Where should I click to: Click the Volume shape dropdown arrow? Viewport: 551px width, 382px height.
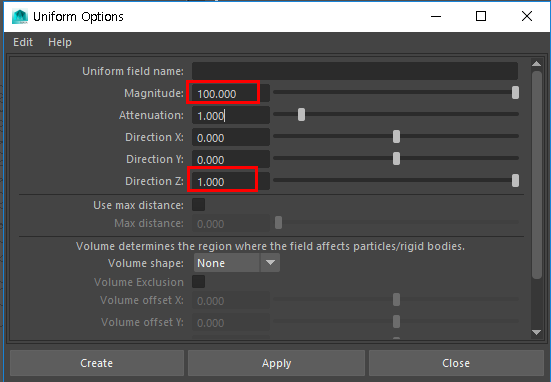(270, 263)
